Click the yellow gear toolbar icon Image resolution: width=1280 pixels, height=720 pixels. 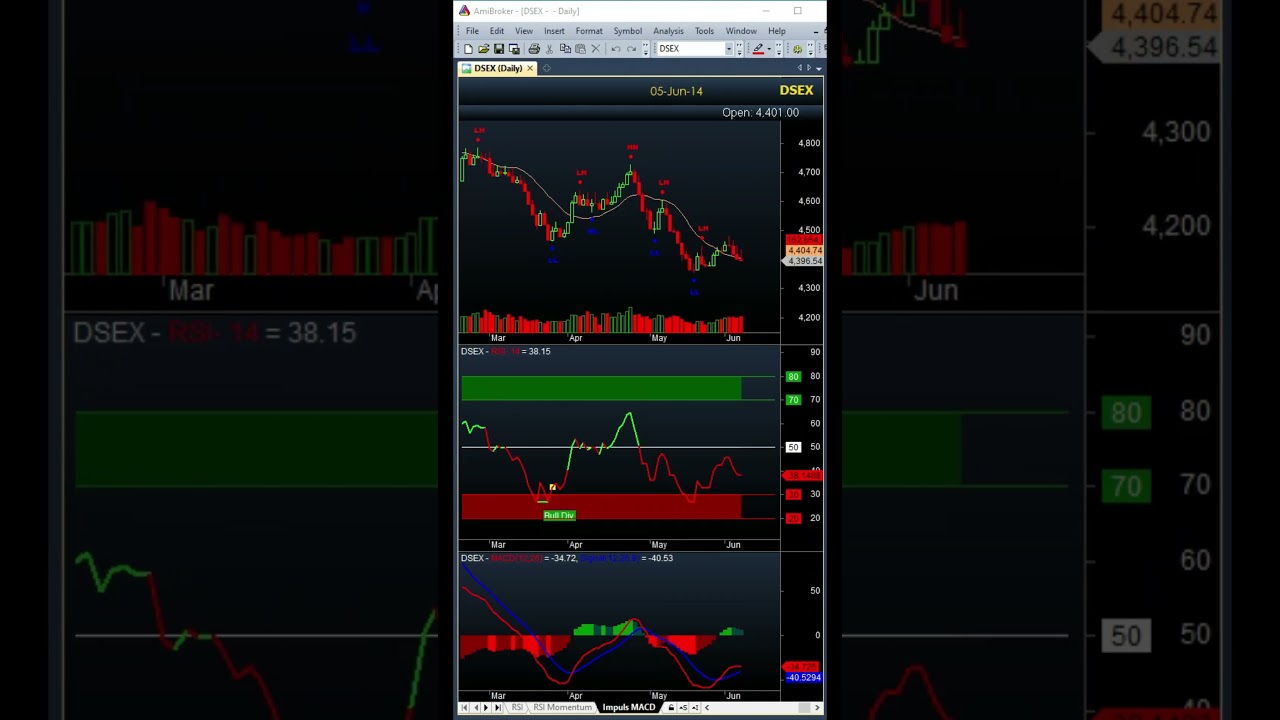(798, 49)
